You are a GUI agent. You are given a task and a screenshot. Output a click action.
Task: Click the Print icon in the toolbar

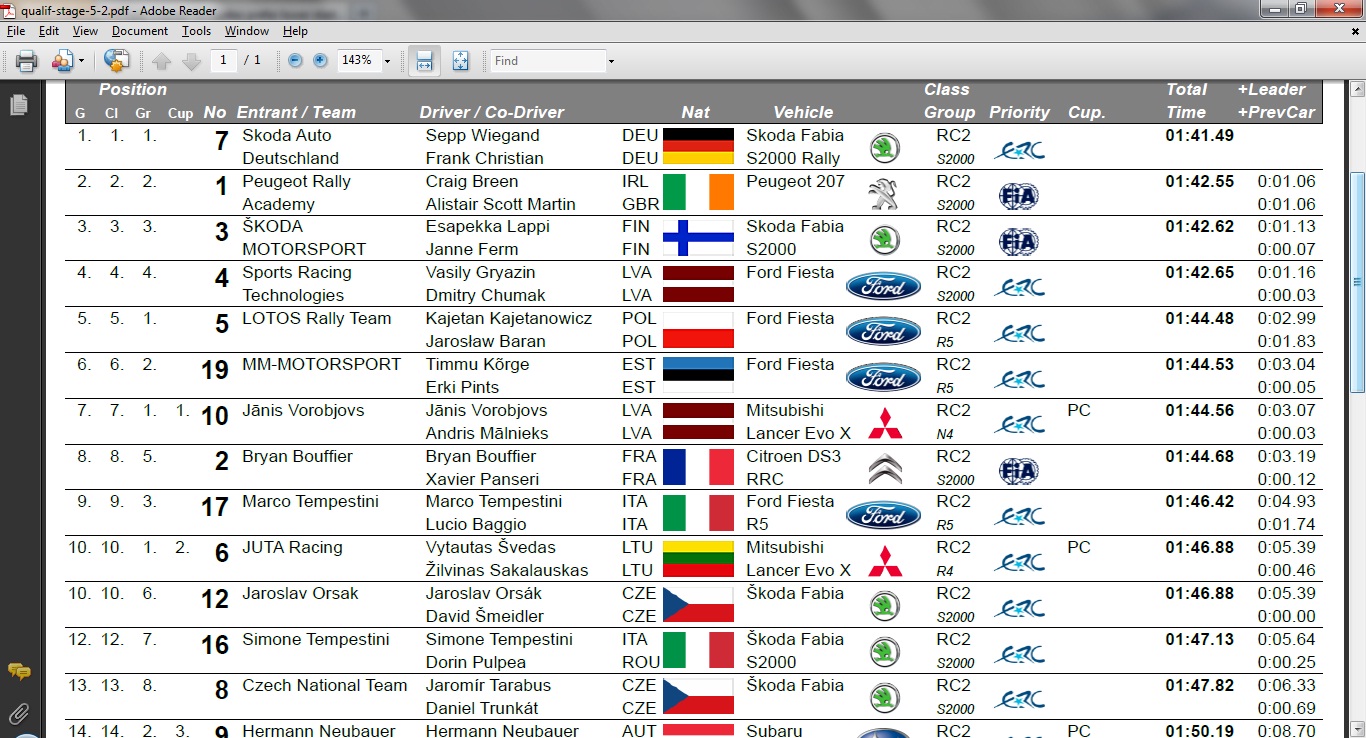coord(26,61)
